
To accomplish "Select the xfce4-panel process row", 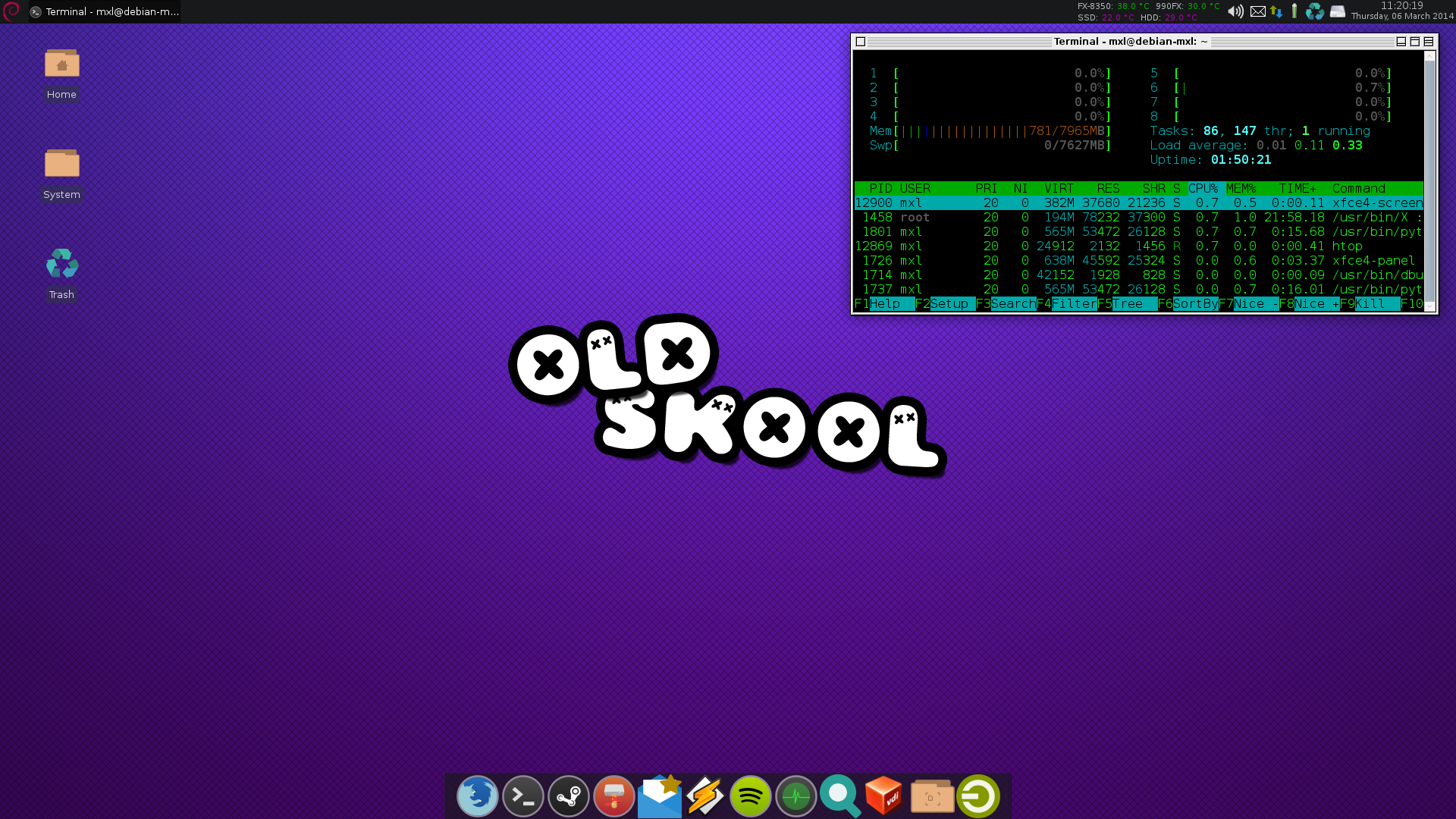I will click(1138, 261).
